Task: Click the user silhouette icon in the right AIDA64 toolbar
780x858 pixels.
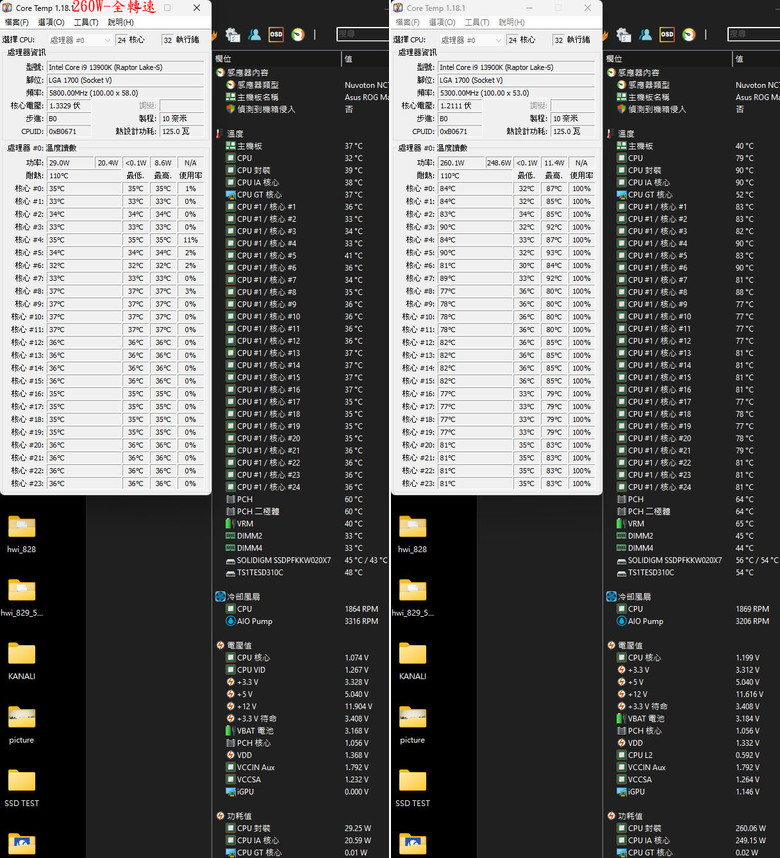Action: [x=645, y=34]
